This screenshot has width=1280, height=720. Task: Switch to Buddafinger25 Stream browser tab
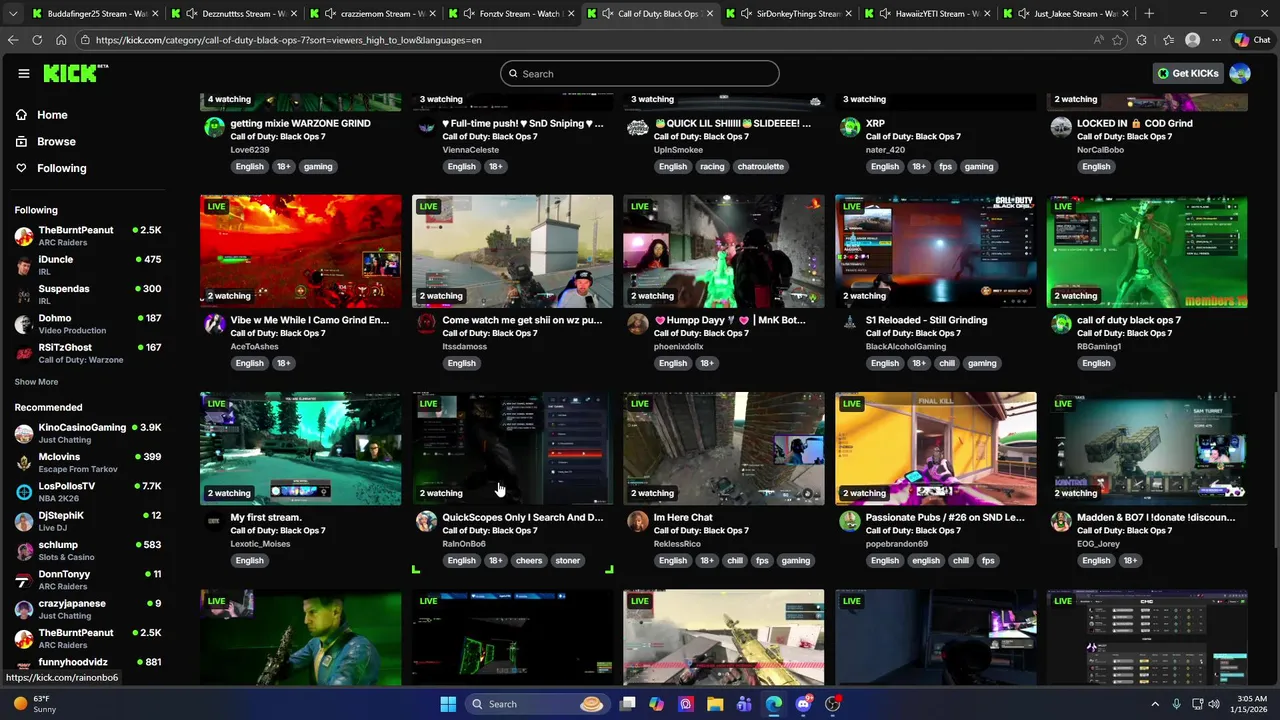[x=95, y=14]
